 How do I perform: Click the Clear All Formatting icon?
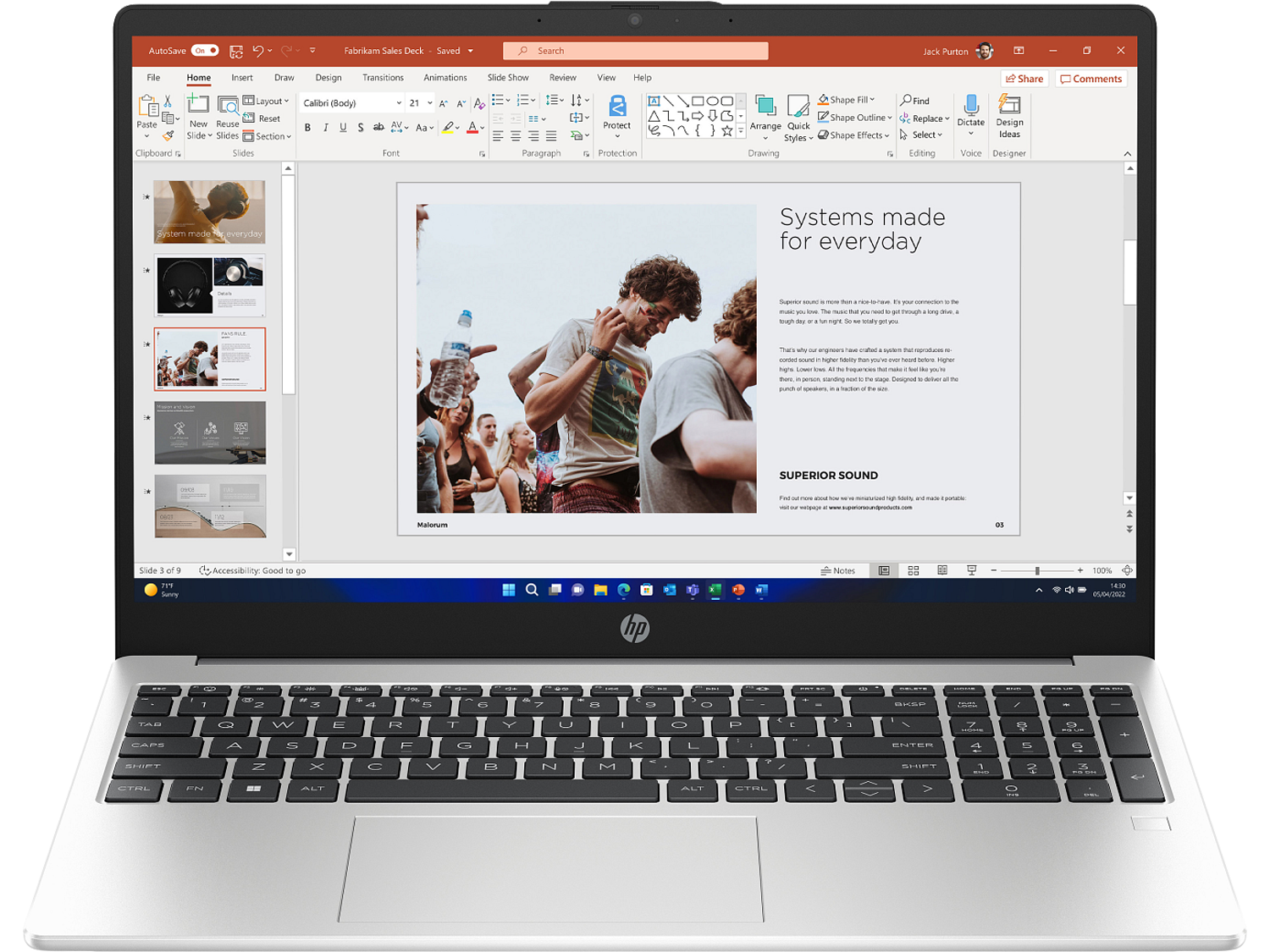click(479, 103)
